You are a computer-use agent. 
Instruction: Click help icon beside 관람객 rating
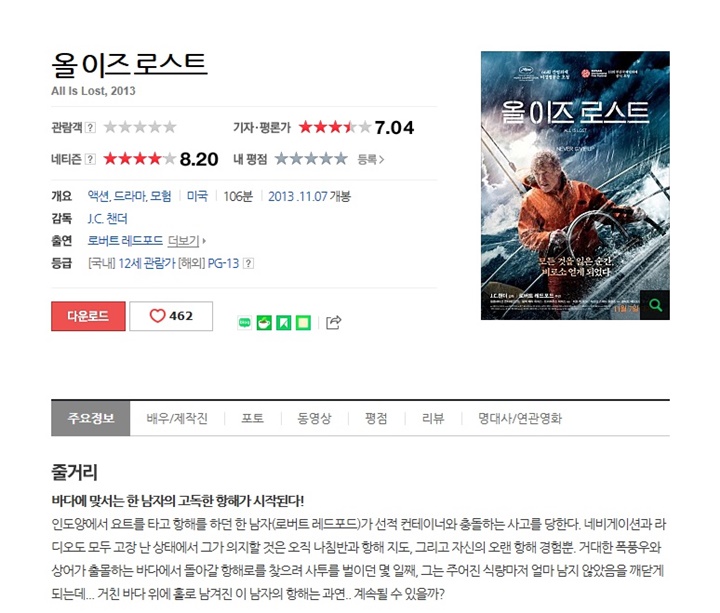90,127
